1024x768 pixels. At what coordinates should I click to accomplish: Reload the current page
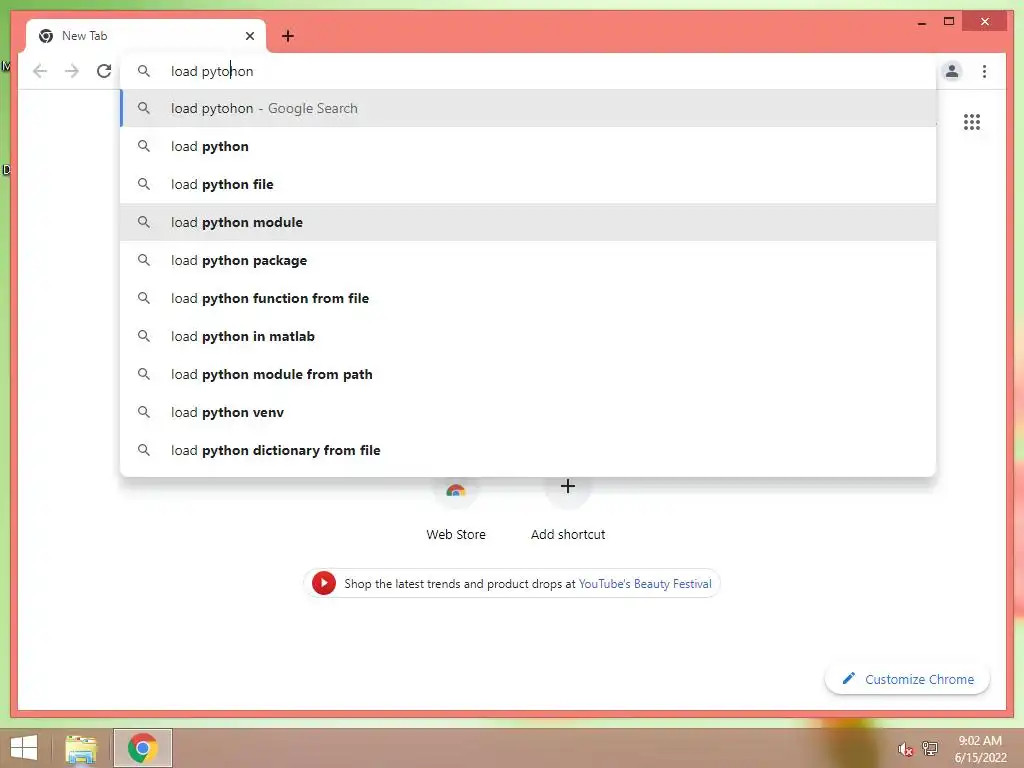click(x=104, y=71)
